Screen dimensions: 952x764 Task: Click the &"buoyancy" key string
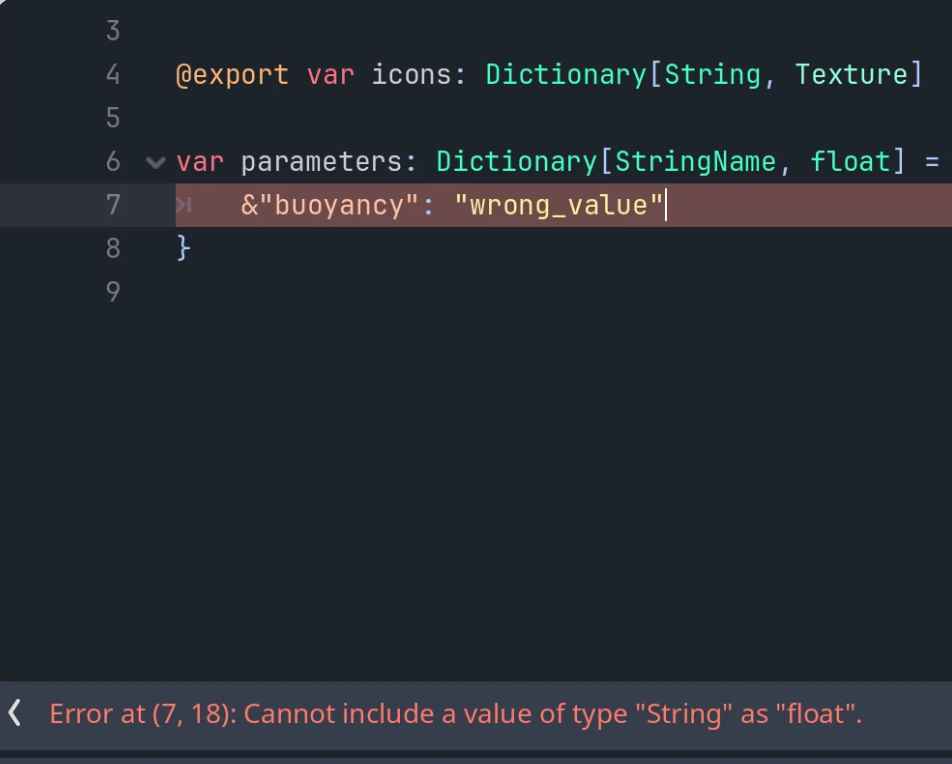tap(330, 205)
